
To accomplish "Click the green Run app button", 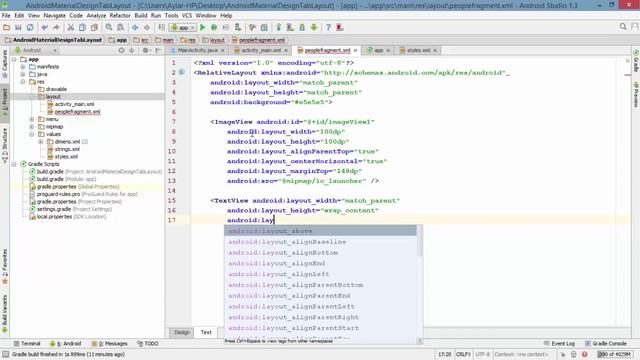I will point(202,27).
